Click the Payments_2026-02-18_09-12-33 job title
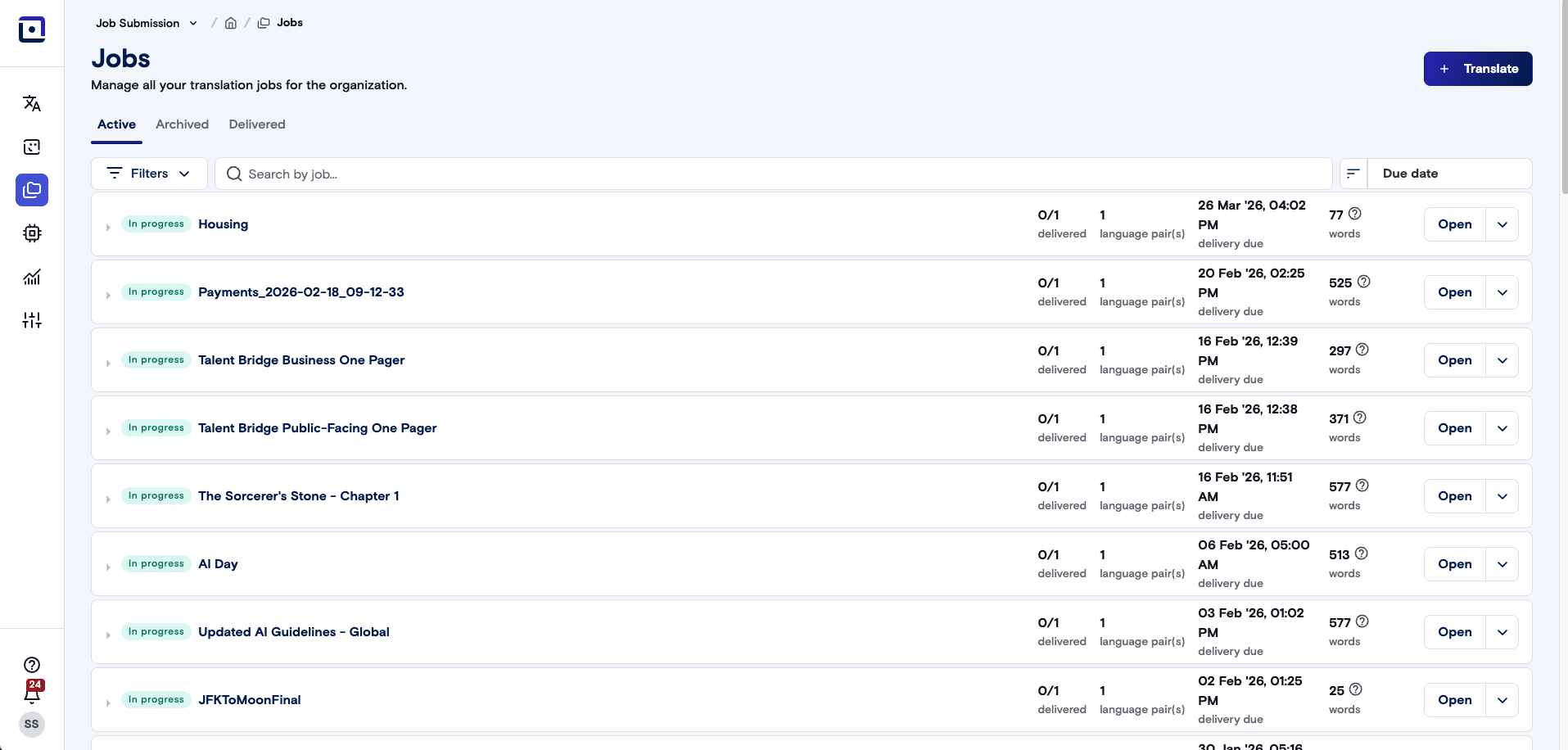The height and width of the screenshot is (750, 1568). click(301, 292)
